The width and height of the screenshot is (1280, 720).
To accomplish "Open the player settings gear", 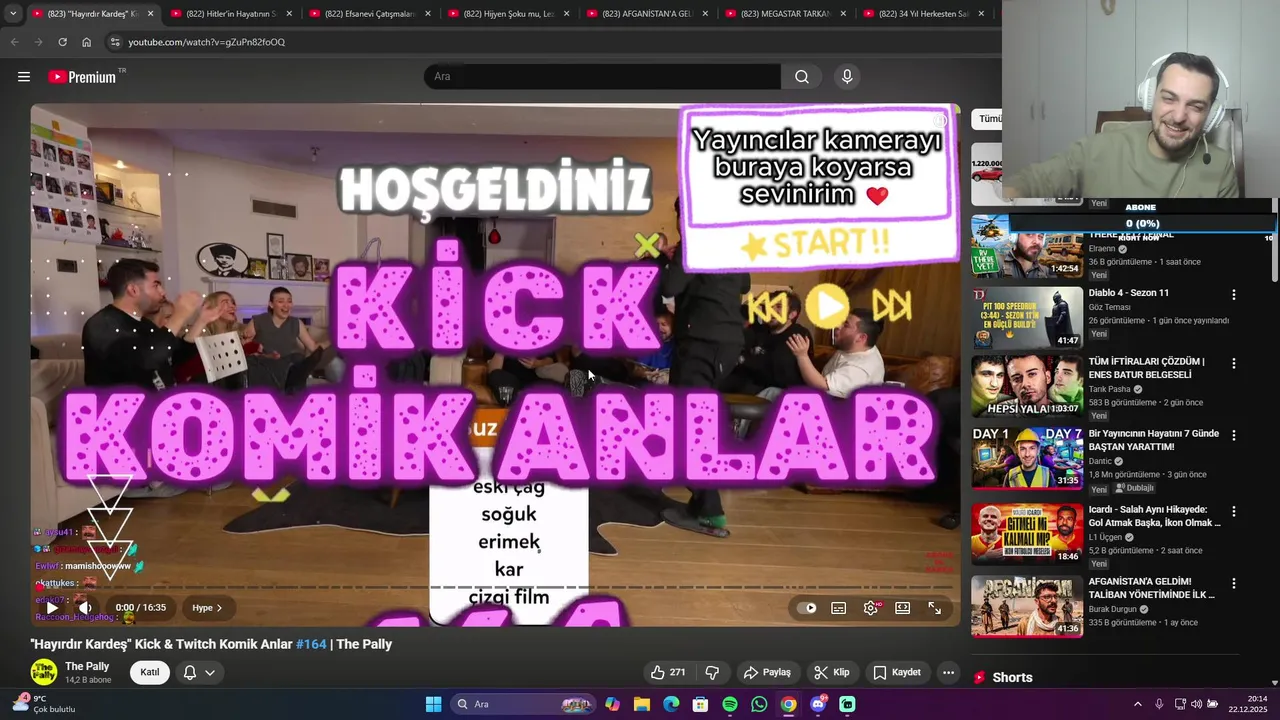I will coord(871,608).
